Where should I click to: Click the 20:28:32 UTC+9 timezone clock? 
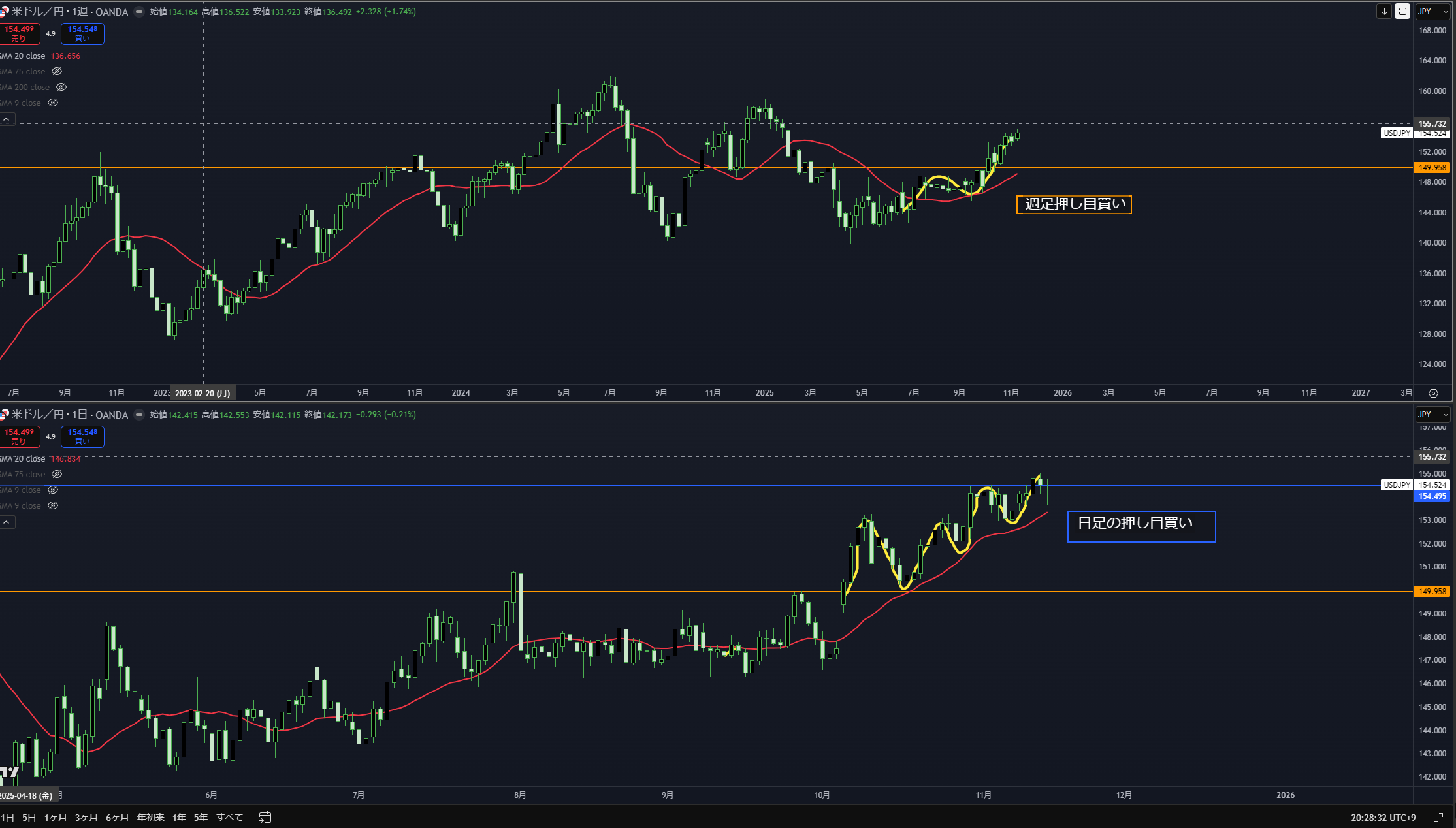[x=1383, y=818]
